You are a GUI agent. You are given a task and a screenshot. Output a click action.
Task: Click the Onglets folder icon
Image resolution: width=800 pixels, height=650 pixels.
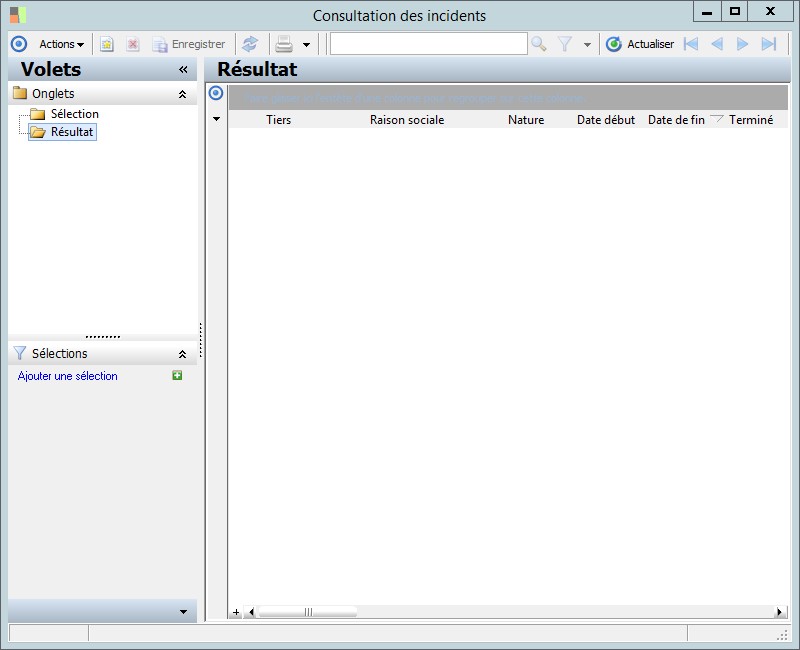pos(20,93)
